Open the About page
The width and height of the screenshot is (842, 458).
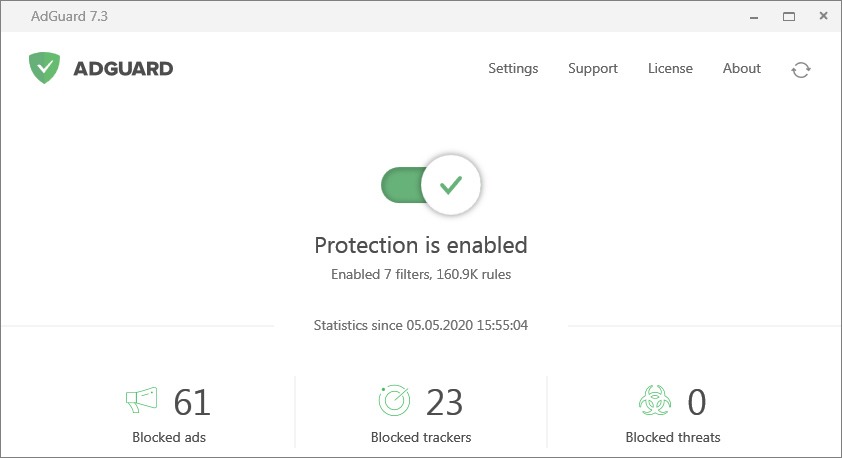point(742,68)
